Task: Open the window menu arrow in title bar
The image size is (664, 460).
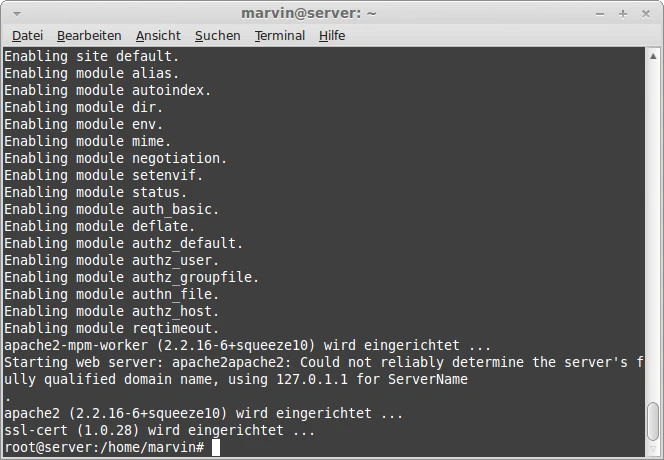Action: (17, 14)
